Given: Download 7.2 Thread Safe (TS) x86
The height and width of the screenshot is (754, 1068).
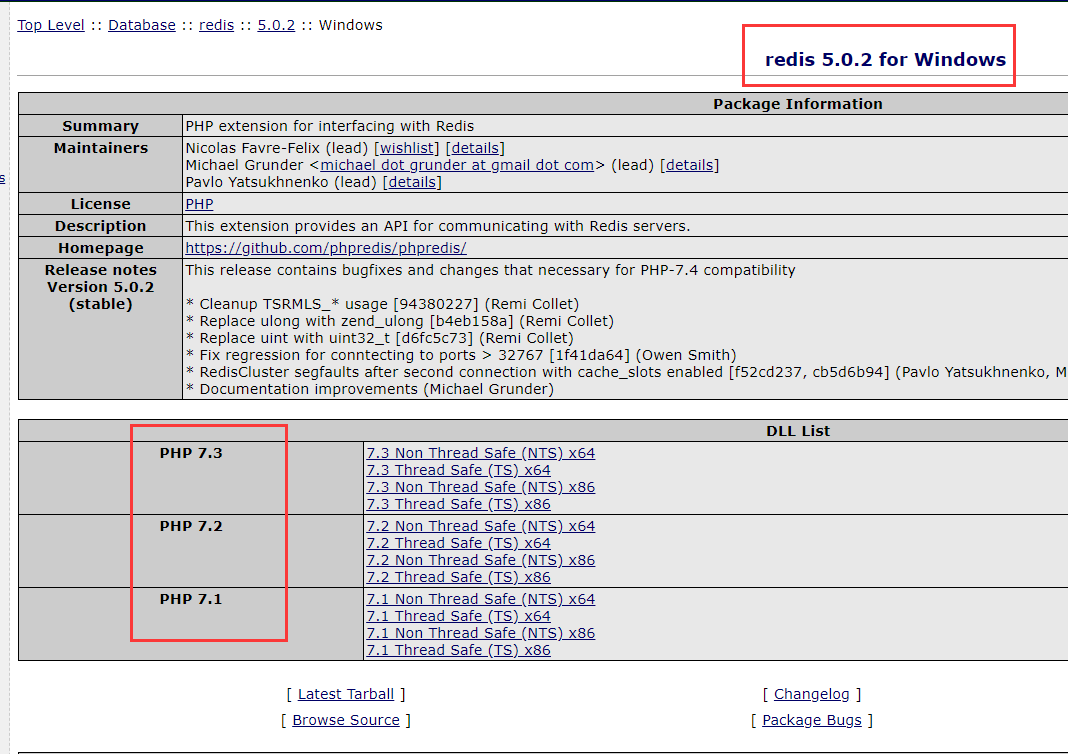Looking at the screenshot, I should click(x=458, y=577).
